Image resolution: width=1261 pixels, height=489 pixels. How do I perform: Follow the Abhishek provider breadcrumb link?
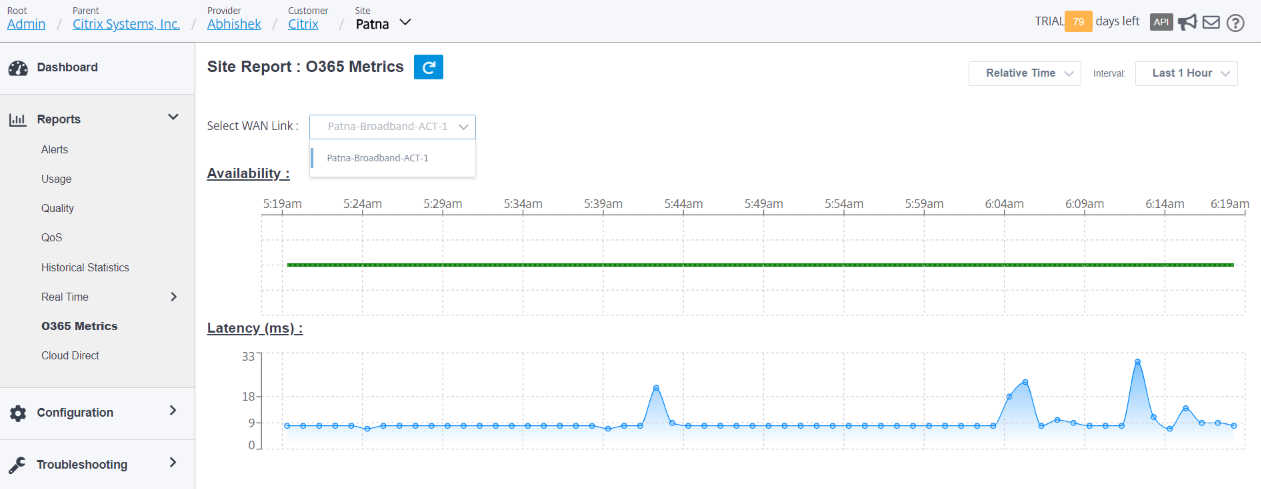coord(233,24)
